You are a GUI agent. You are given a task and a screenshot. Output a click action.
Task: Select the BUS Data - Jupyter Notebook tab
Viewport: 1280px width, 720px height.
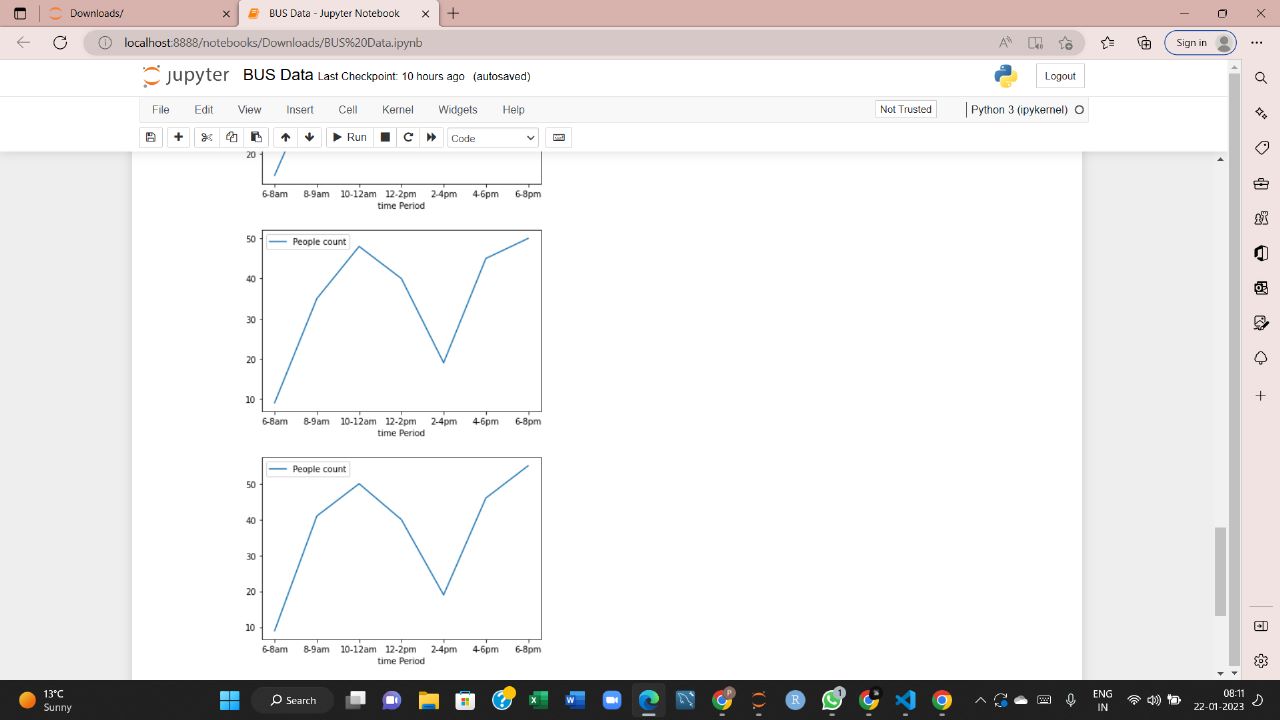click(340, 14)
